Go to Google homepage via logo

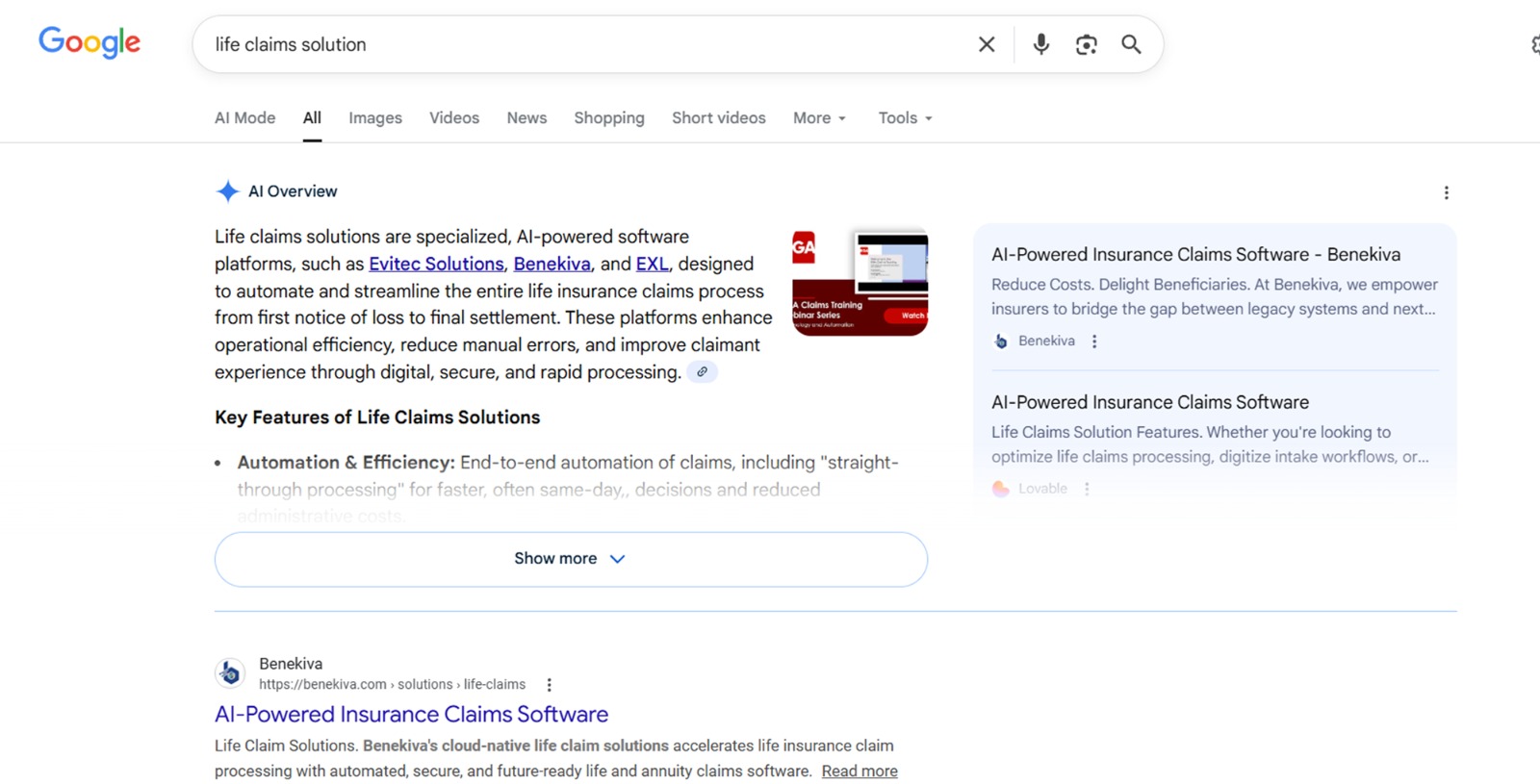90,42
